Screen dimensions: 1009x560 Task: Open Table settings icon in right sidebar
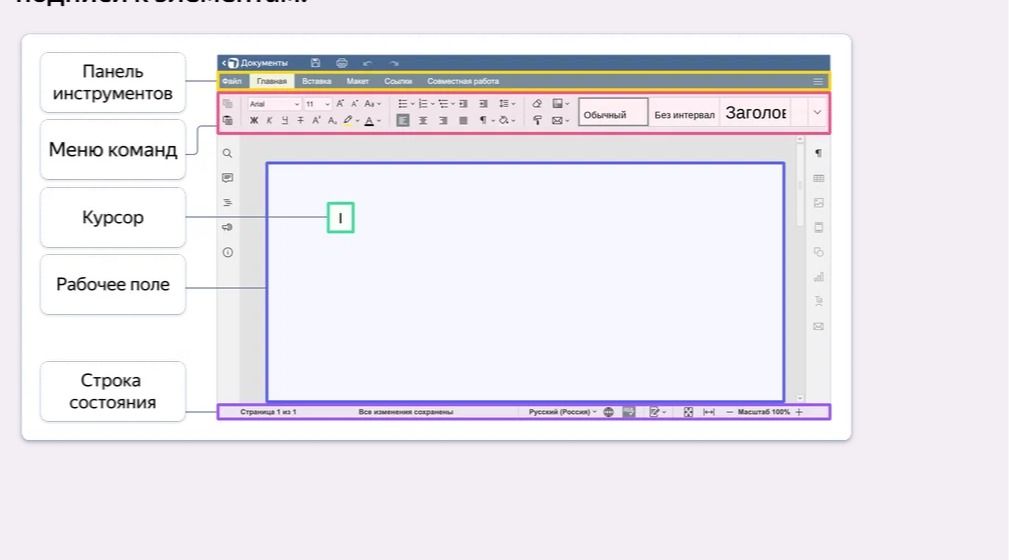point(819,178)
